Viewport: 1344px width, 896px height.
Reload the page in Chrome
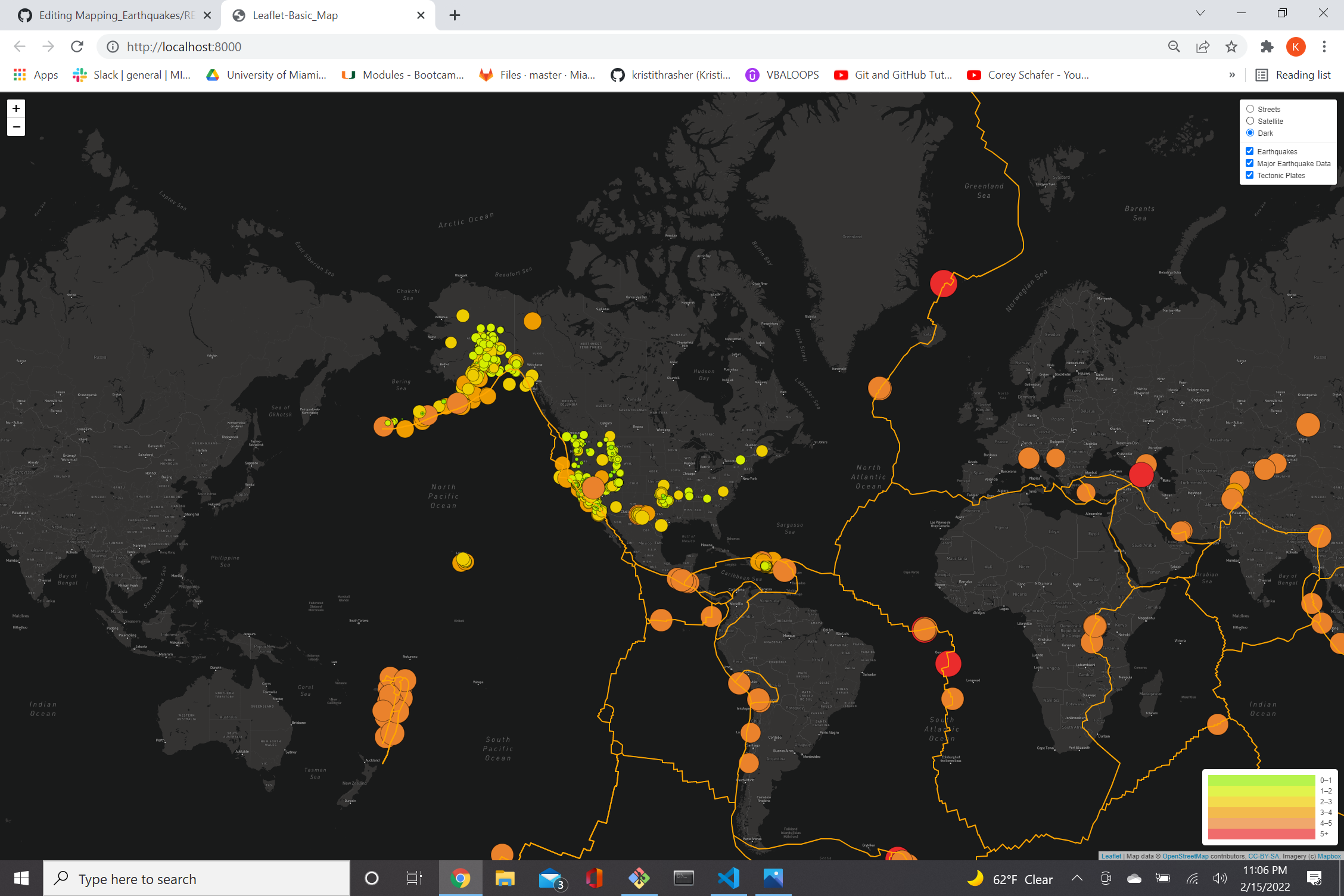click(77, 46)
